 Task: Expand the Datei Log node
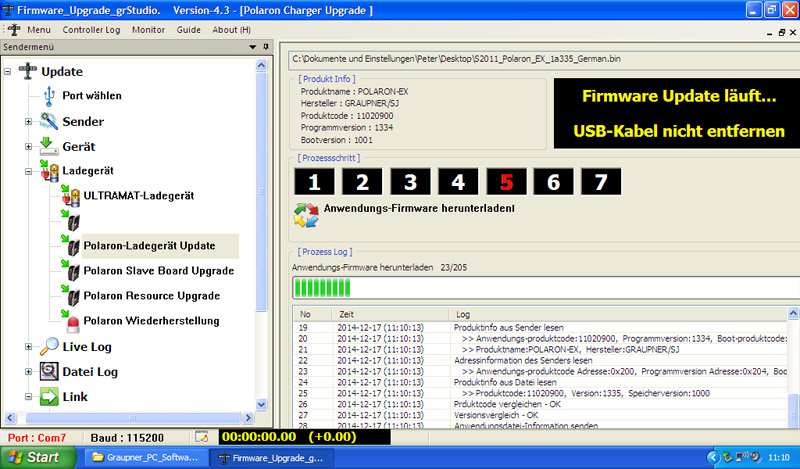pyautogui.click(x=29, y=372)
